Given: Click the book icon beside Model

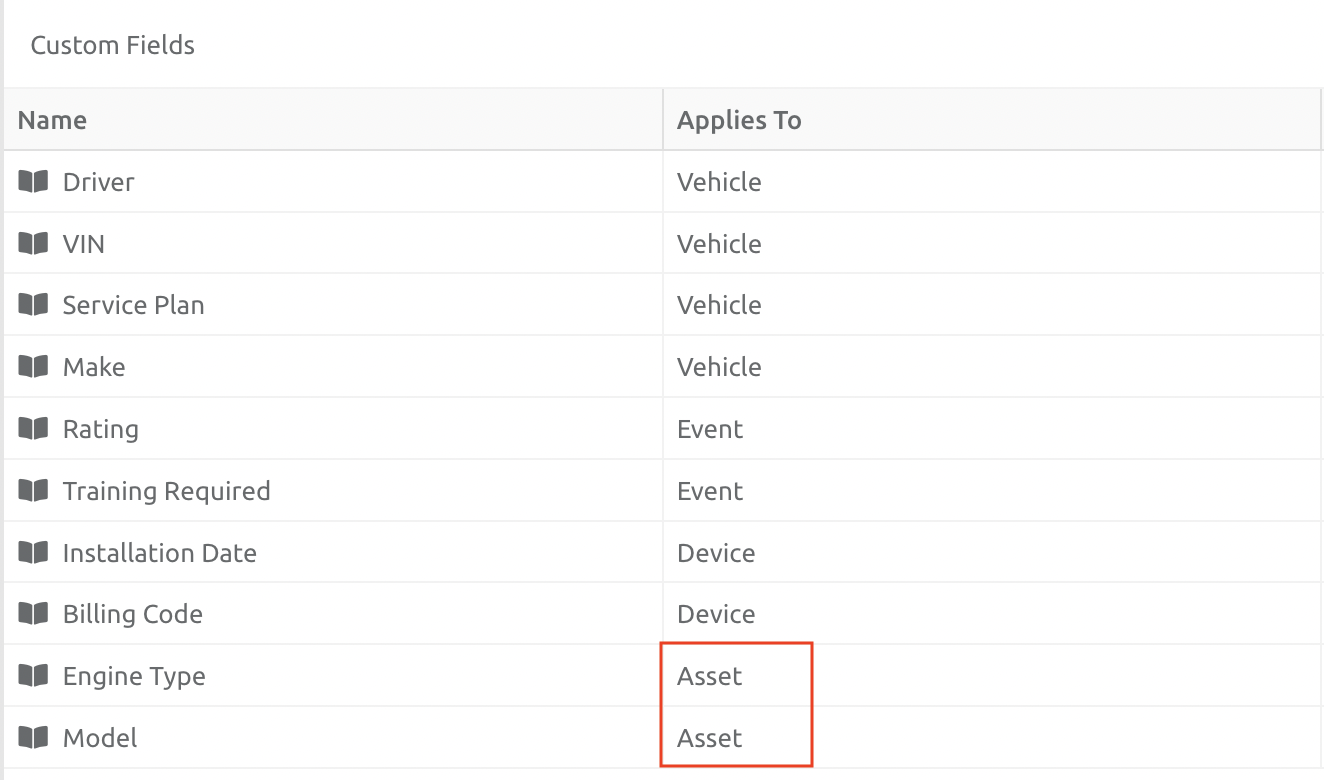Looking at the screenshot, I should (32, 737).
